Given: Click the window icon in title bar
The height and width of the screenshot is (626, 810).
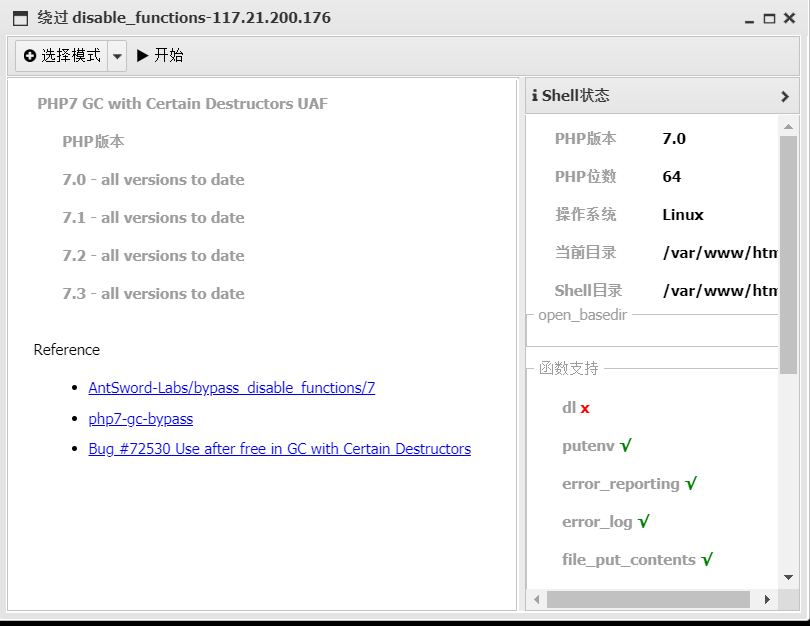Looking at the screenshot, I should [x=19, y=18].
